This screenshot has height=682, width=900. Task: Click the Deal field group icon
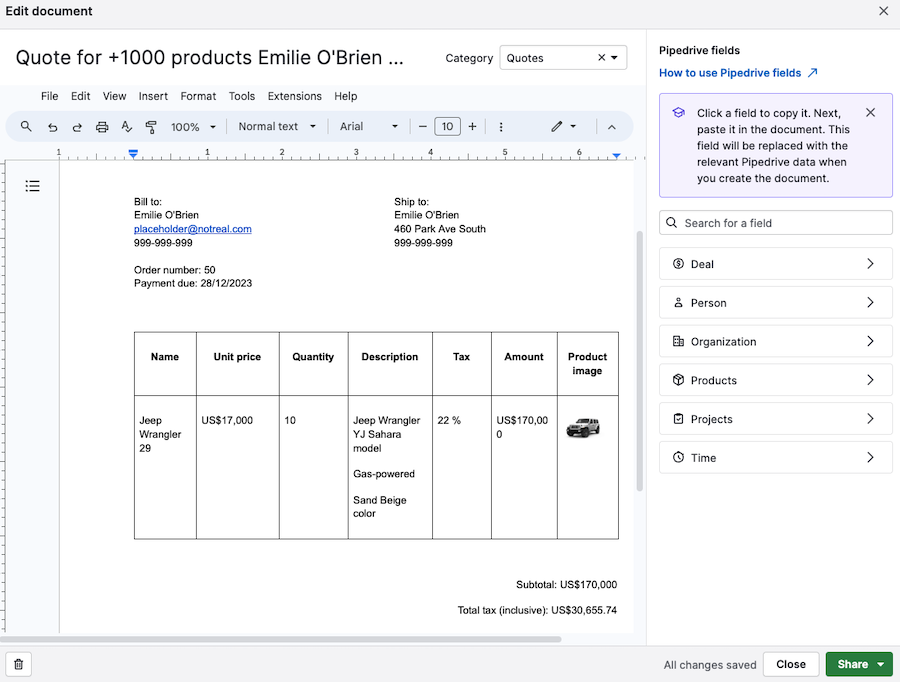pos(678,264)
